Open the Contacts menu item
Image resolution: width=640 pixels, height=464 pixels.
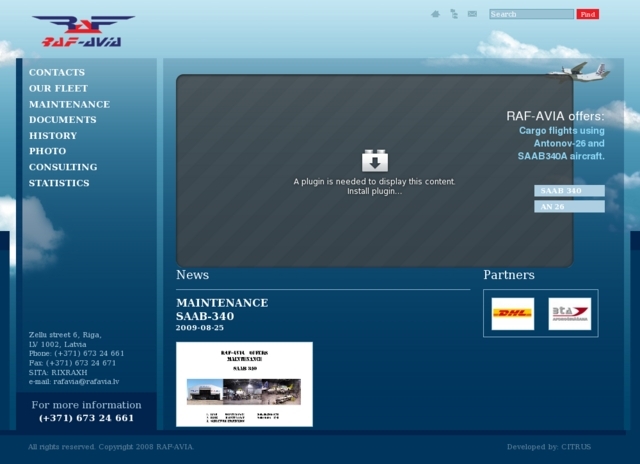pos(57,73)
